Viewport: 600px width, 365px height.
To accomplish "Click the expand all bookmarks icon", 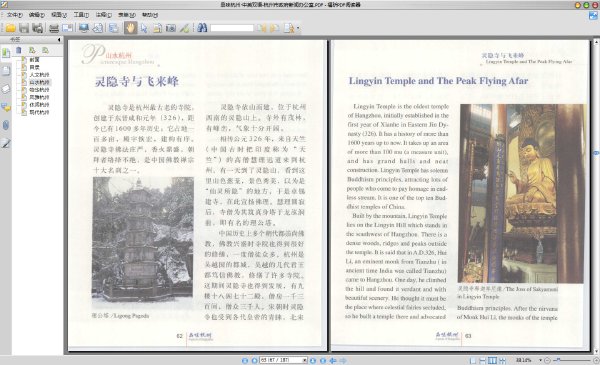I will pos(32,50).
